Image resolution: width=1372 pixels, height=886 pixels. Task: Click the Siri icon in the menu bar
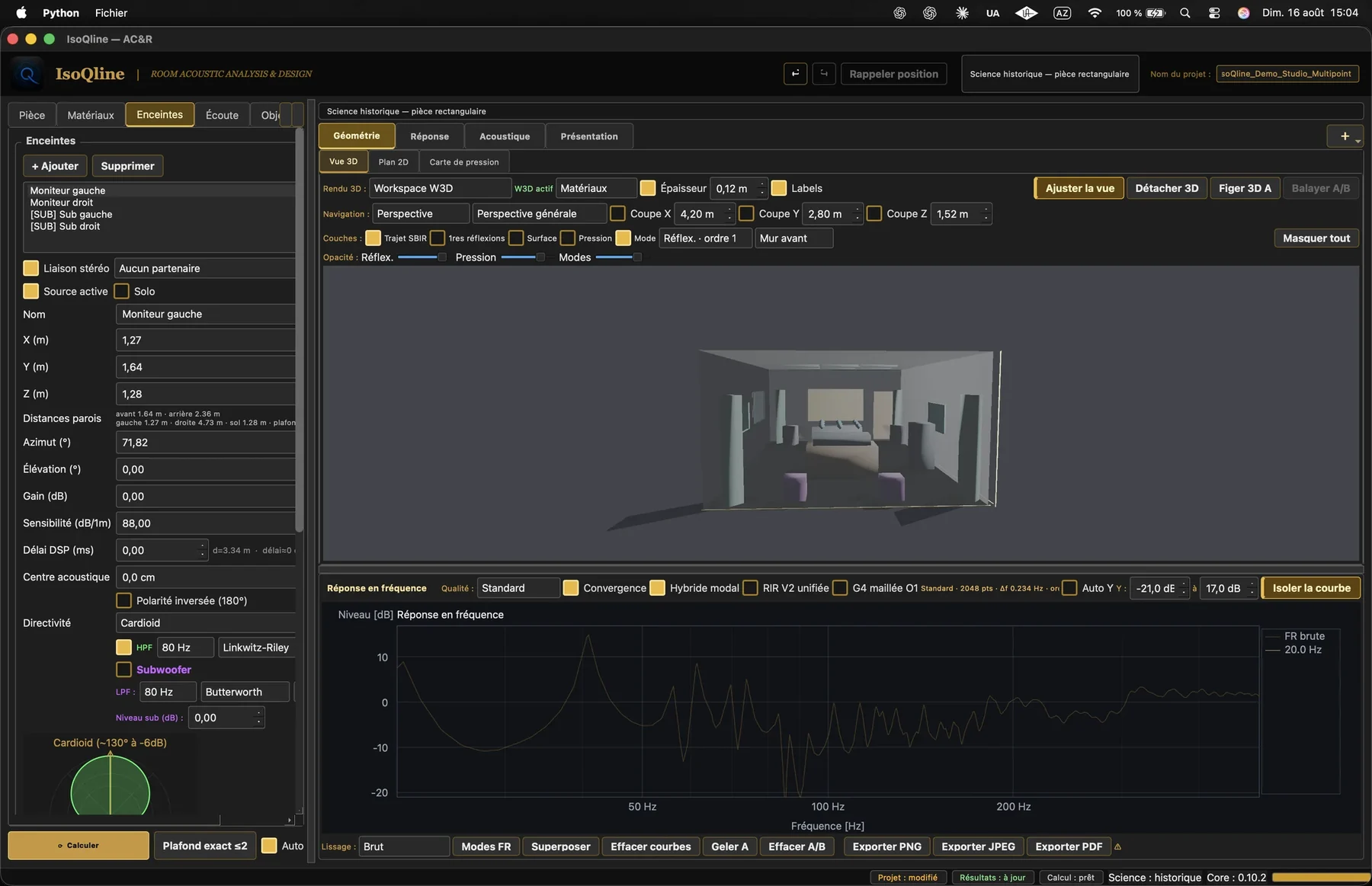[1243, 13]
